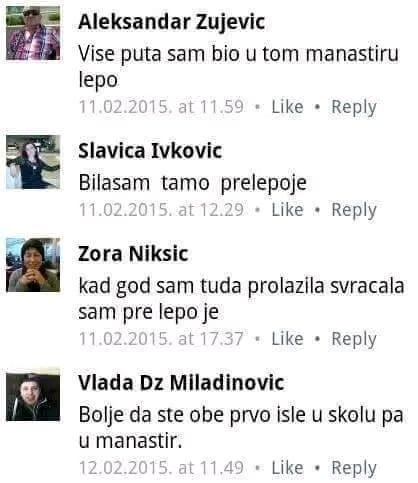The width and height of the screenshot is (418, 483).
Task: Click the name Vlada Dz Miladinovic
Action: (x=181, y=383)
